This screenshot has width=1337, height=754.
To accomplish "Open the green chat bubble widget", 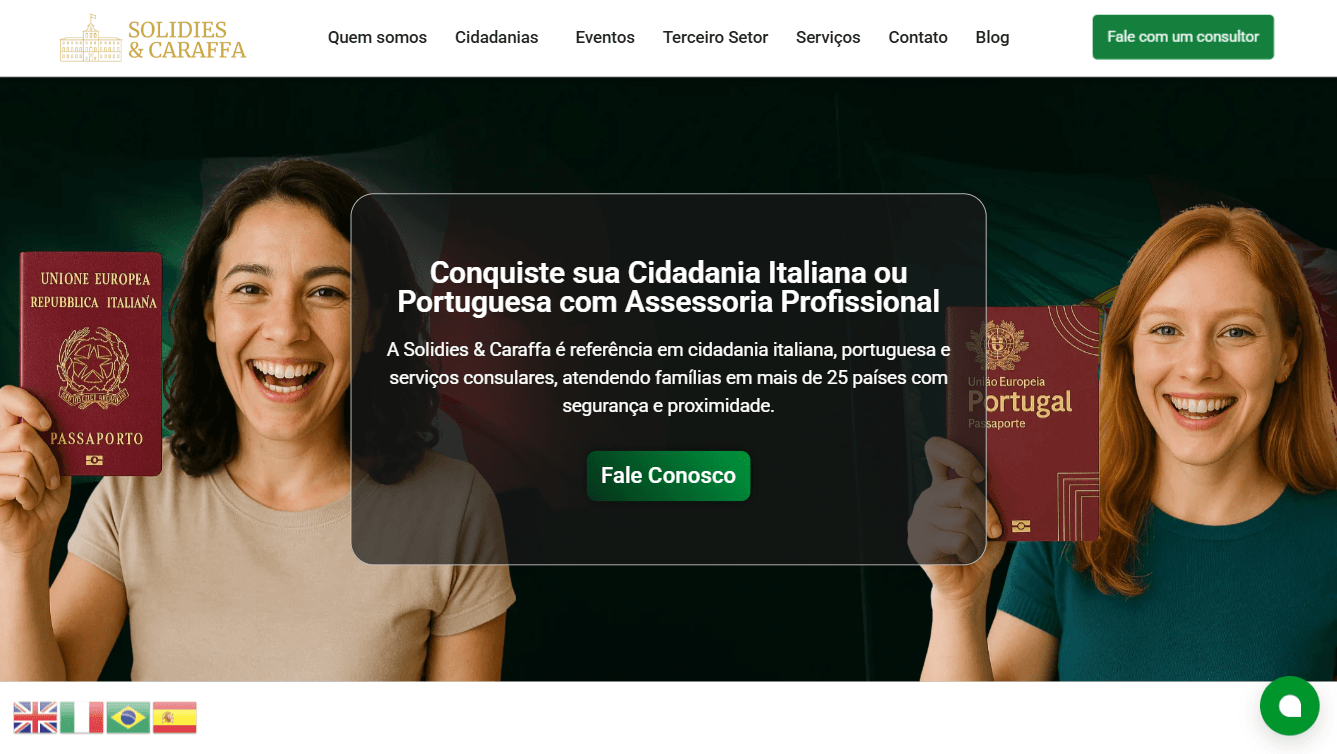I will [1289, 706].
